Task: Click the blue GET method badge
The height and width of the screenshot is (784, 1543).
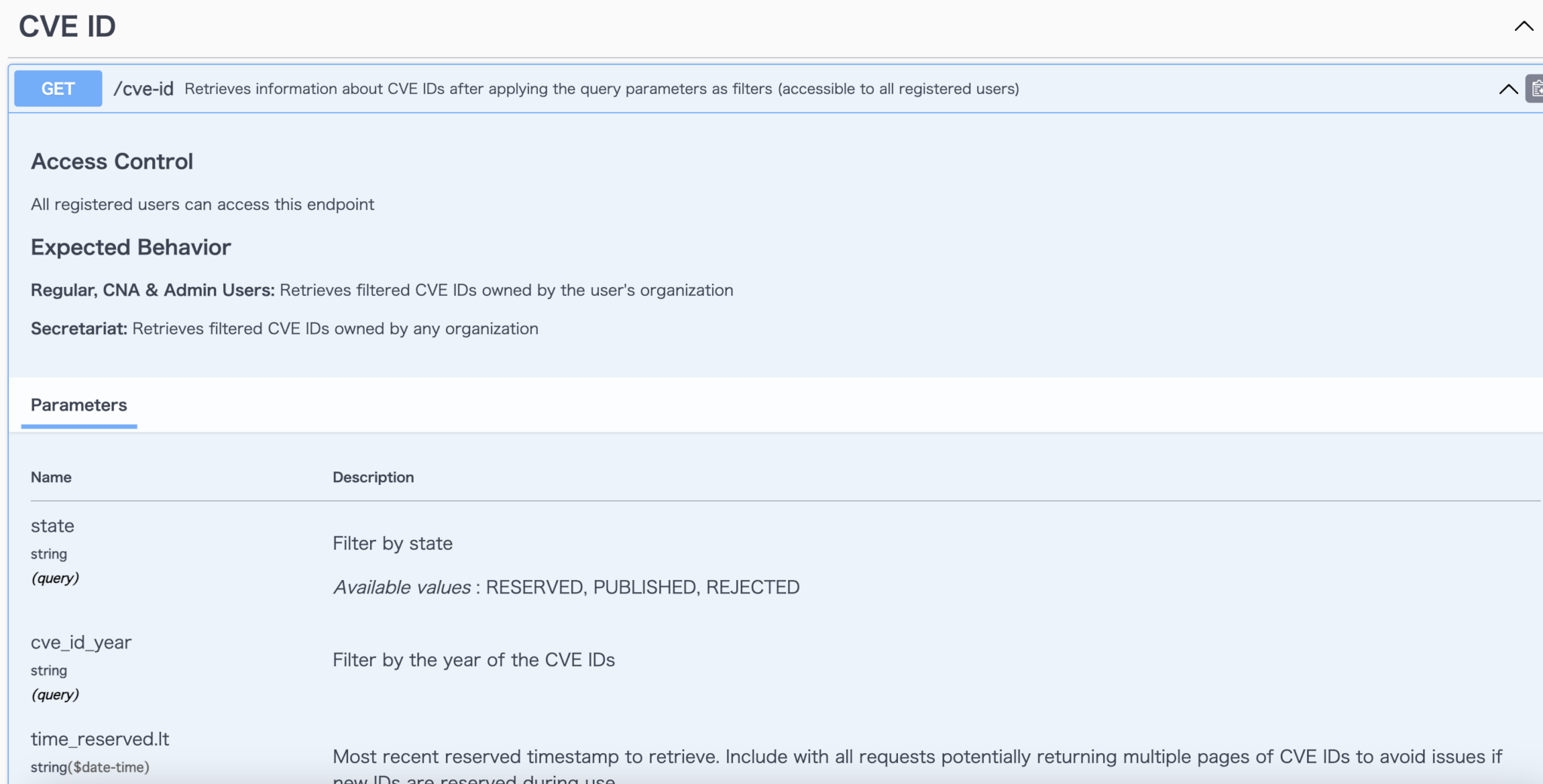Action: pos(58,89)
